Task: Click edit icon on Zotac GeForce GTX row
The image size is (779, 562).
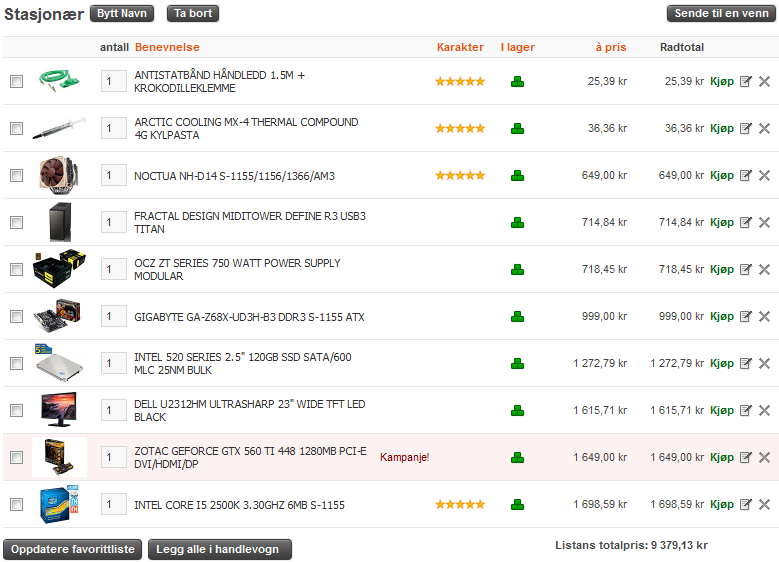Action: 746,457
